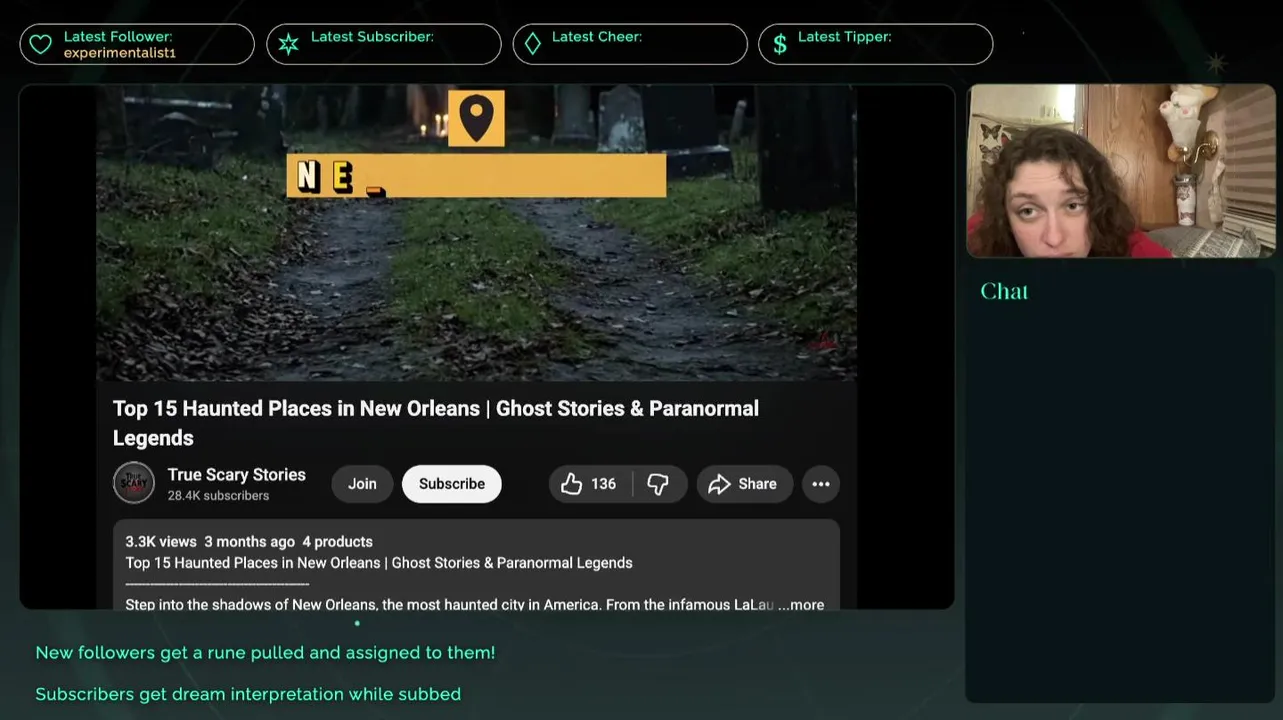
Task: Click the Latest Cheer label
Action: (597, 37)
